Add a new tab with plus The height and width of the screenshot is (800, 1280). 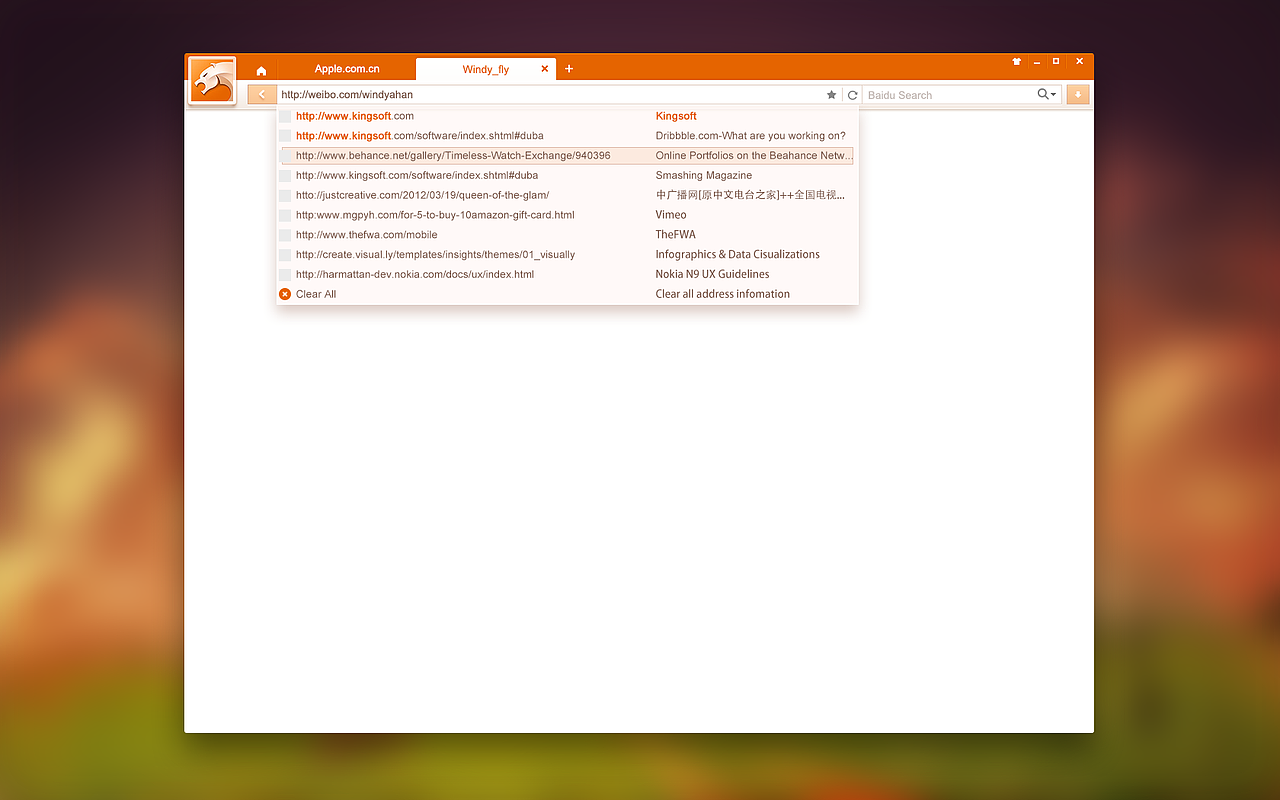point(569,69)
